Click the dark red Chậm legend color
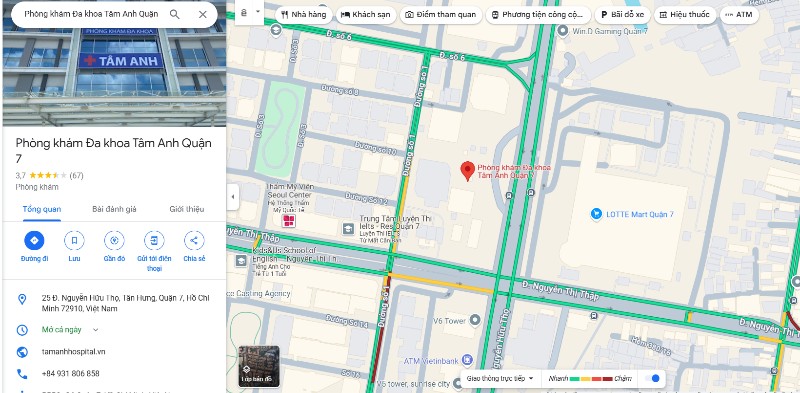Viewport: 800px width, 393px height. pos(607,379)
